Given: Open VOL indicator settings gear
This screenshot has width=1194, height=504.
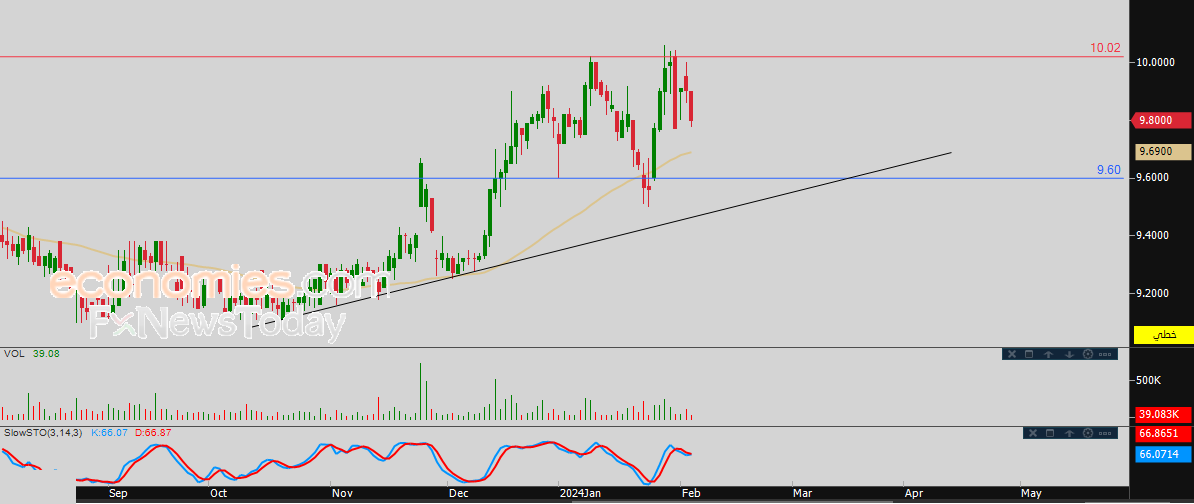Looking at the screenshot, I should [x=1087, y=354].
